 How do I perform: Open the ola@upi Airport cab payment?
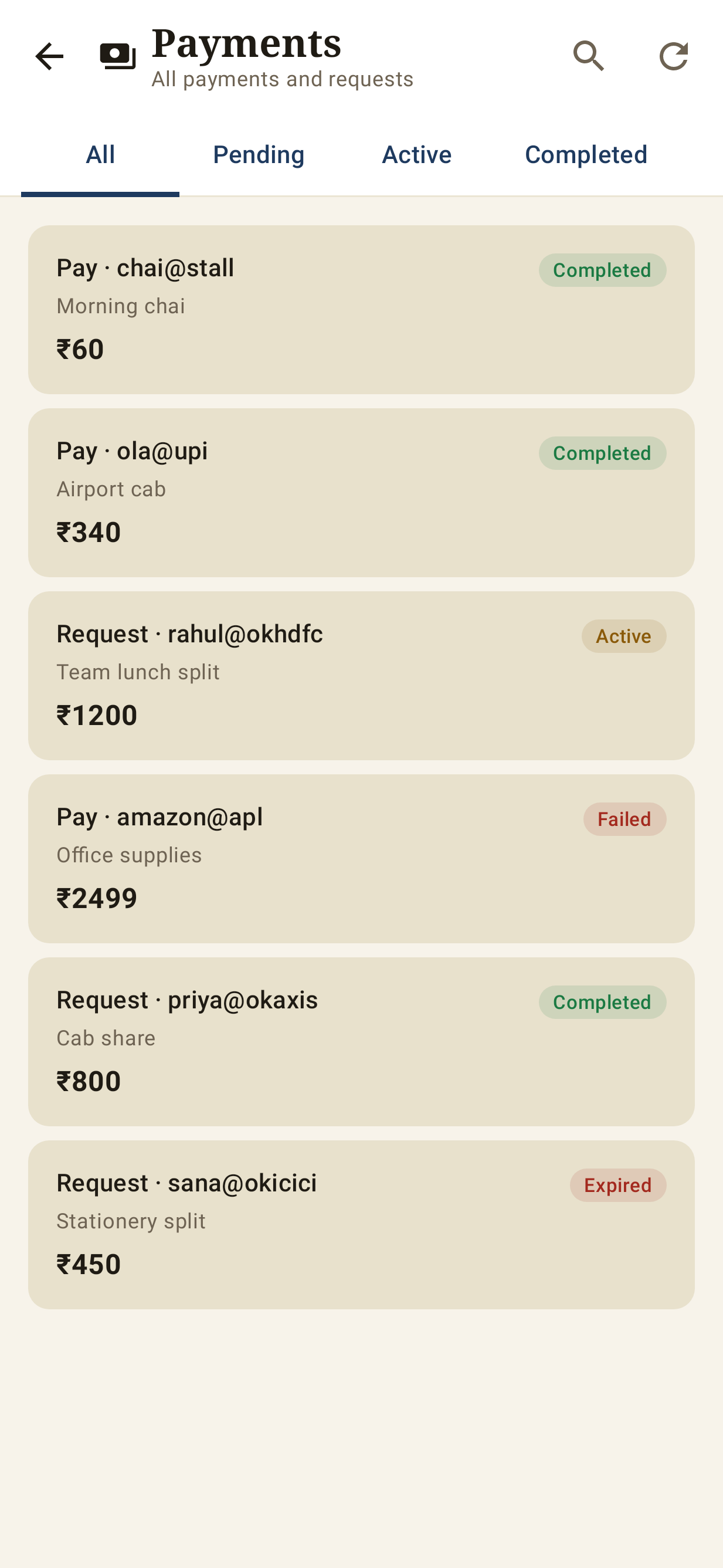click(361, 493)
